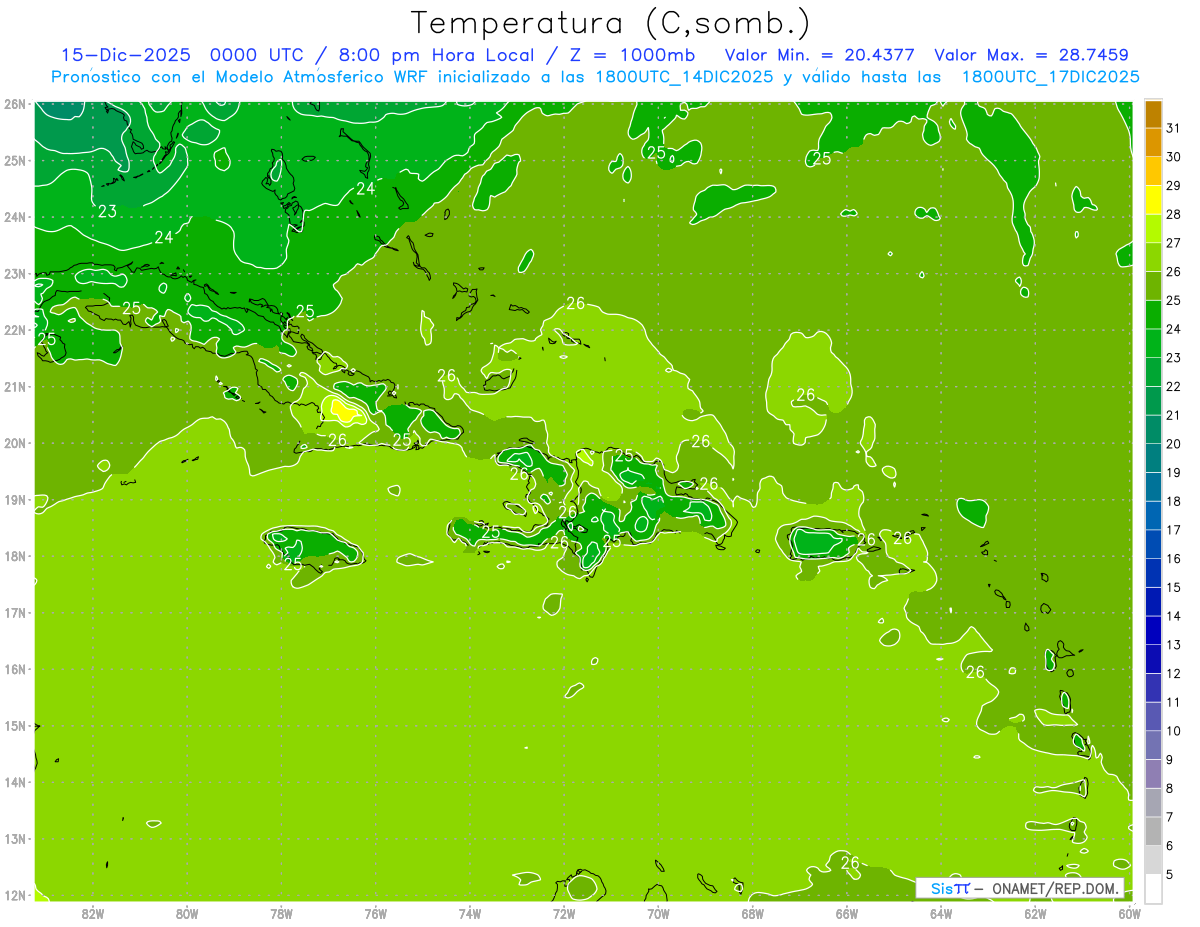Click the "18N" latitude axis label

click(14, 556)
